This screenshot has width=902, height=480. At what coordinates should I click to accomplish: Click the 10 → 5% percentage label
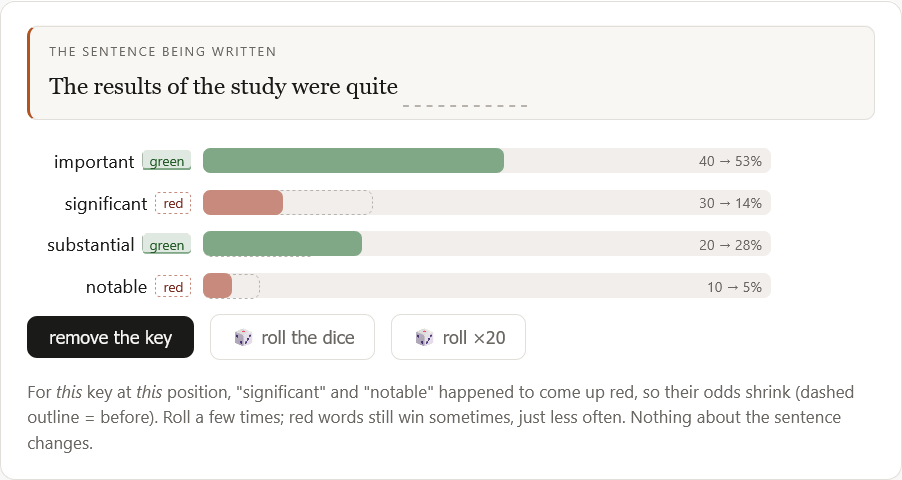(x=734, y=287)
